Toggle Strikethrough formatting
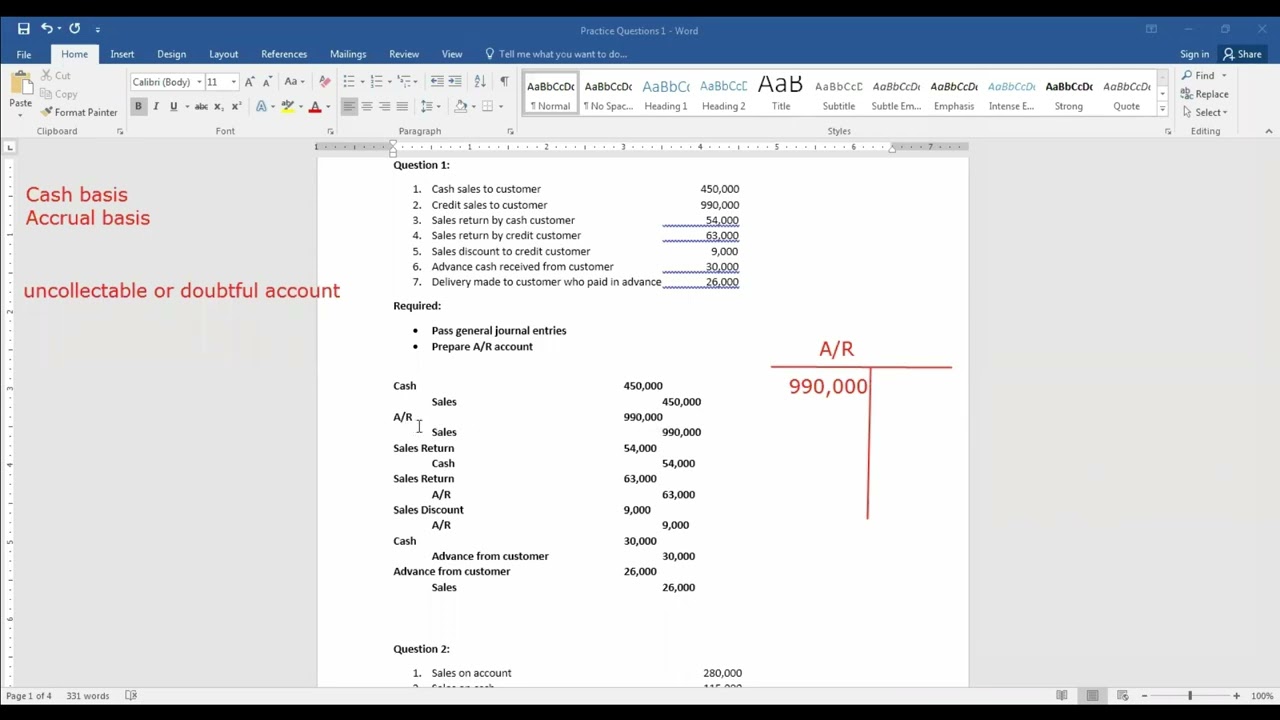1280x720 pixels. tap(201, 106)
